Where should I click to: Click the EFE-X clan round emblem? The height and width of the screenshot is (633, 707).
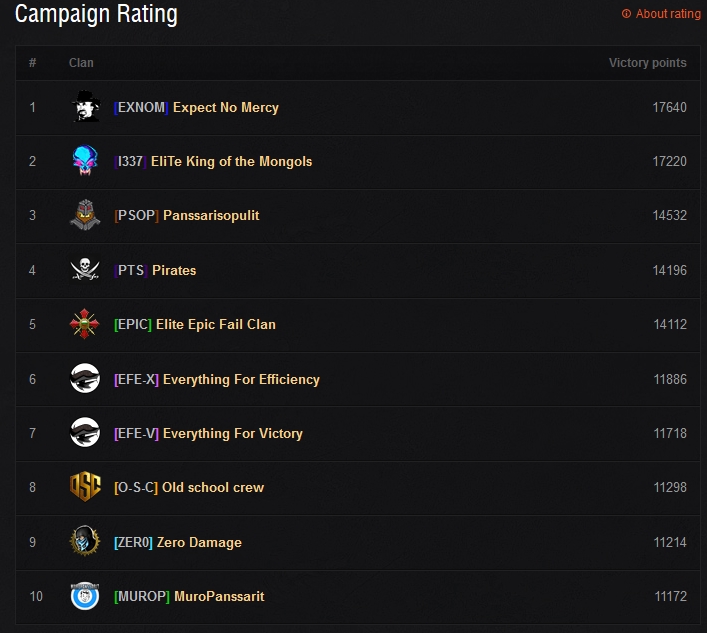pos(85,378)
